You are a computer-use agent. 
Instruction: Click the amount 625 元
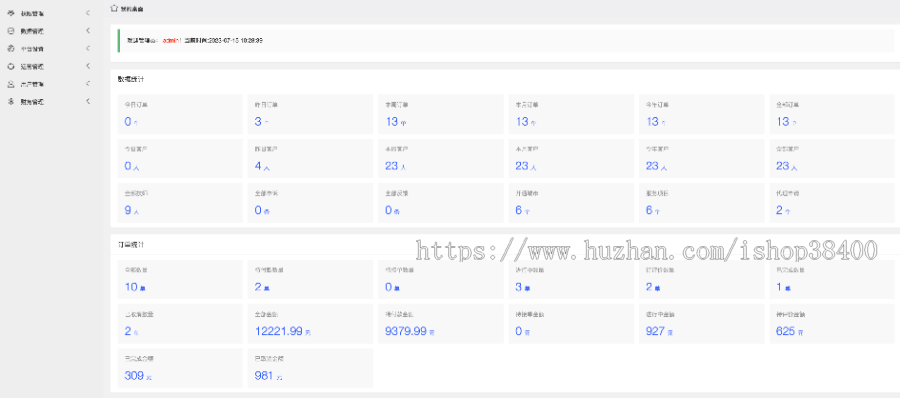(789, 331)
